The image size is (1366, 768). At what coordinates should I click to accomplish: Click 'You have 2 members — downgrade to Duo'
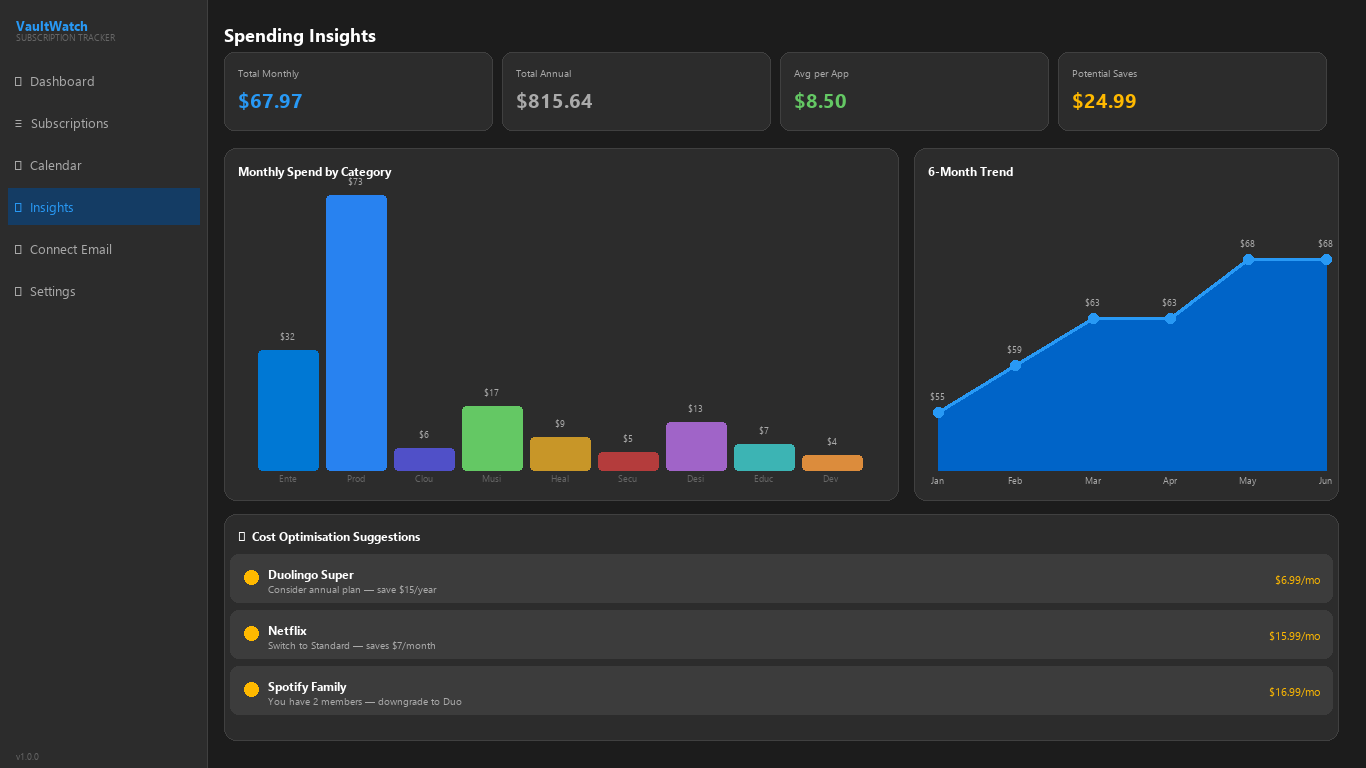click(x=365, y=702)
